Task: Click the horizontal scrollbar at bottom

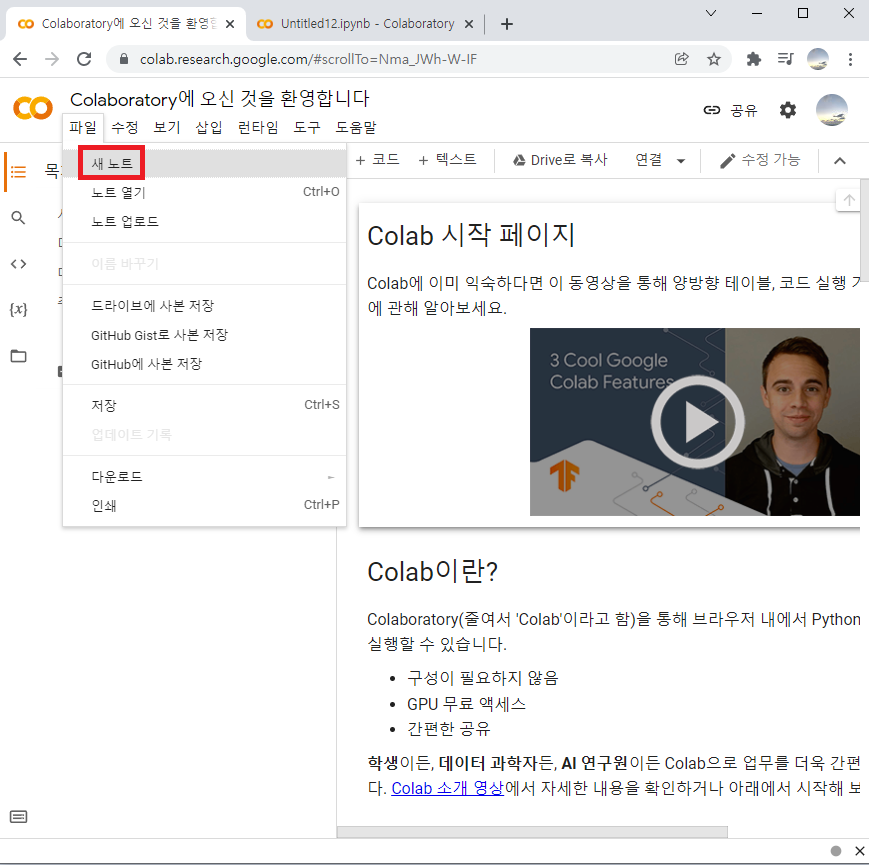Action: point(532,832)
